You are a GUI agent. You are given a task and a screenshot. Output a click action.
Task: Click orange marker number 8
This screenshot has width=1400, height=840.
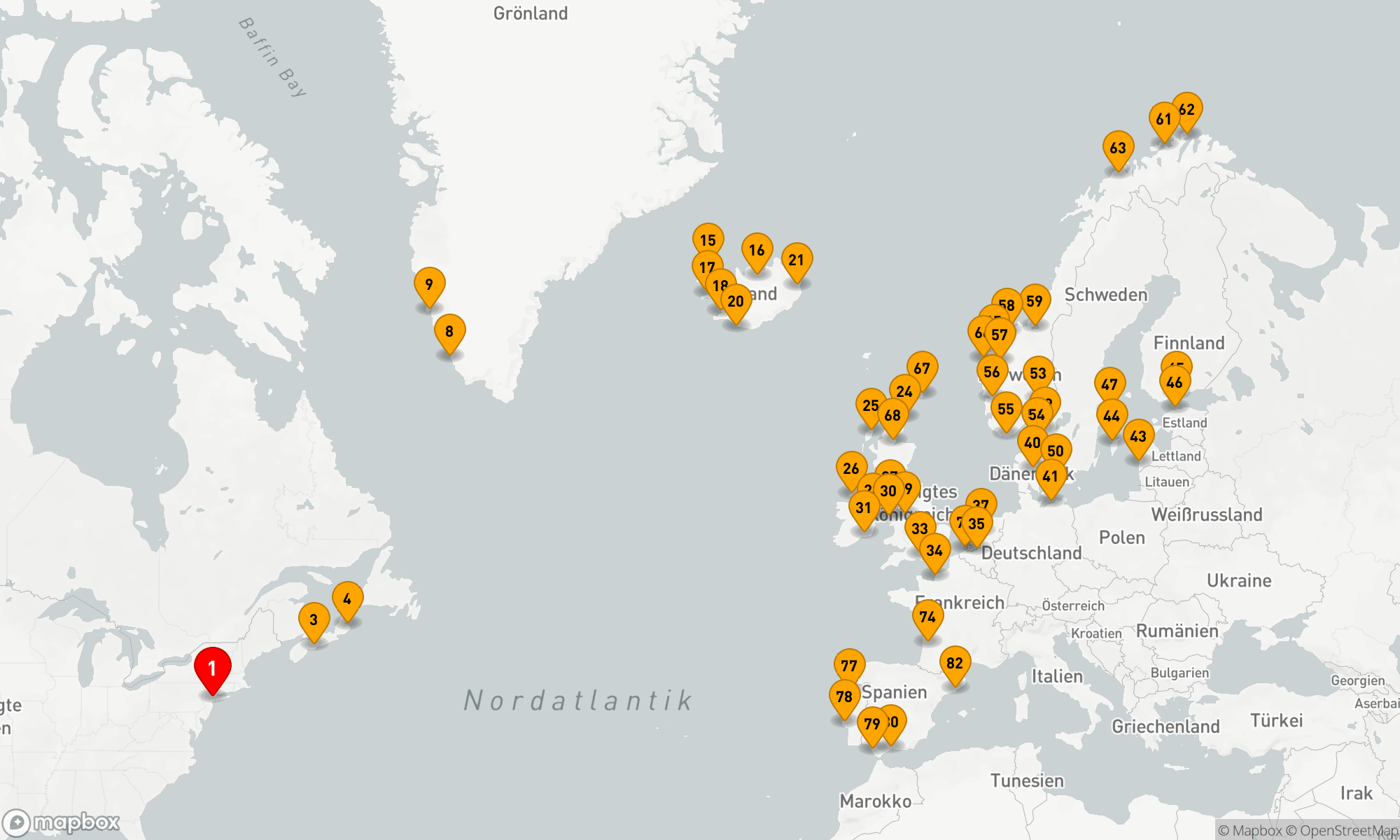[449, 332]
